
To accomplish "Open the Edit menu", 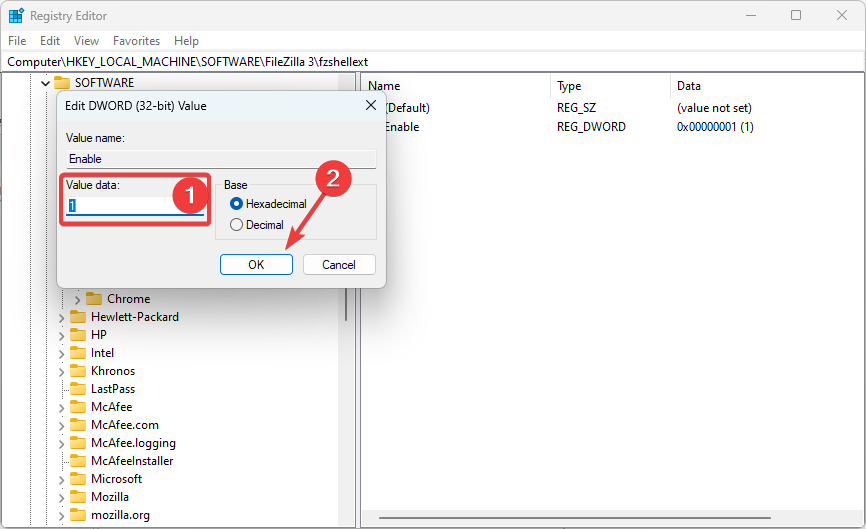I will coord(50,41).
